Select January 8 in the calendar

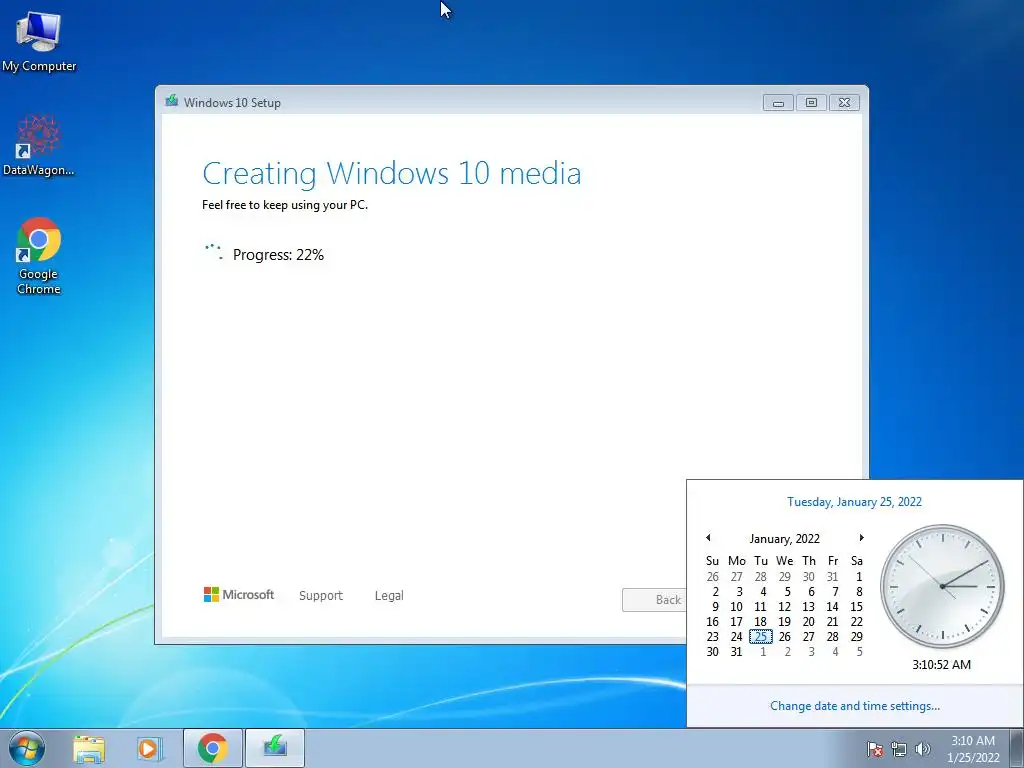857,592
